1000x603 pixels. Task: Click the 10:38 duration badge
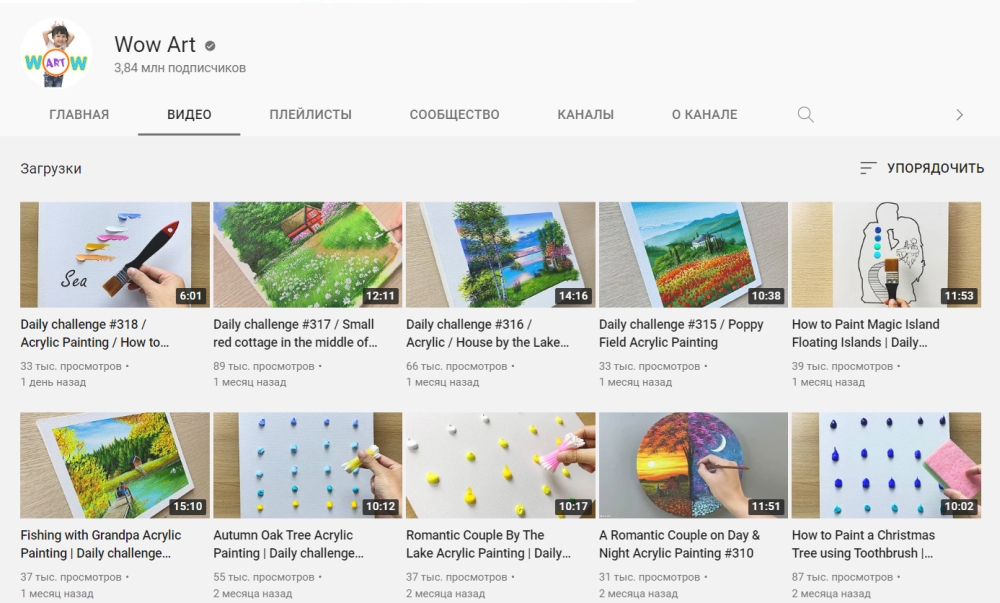766,296
